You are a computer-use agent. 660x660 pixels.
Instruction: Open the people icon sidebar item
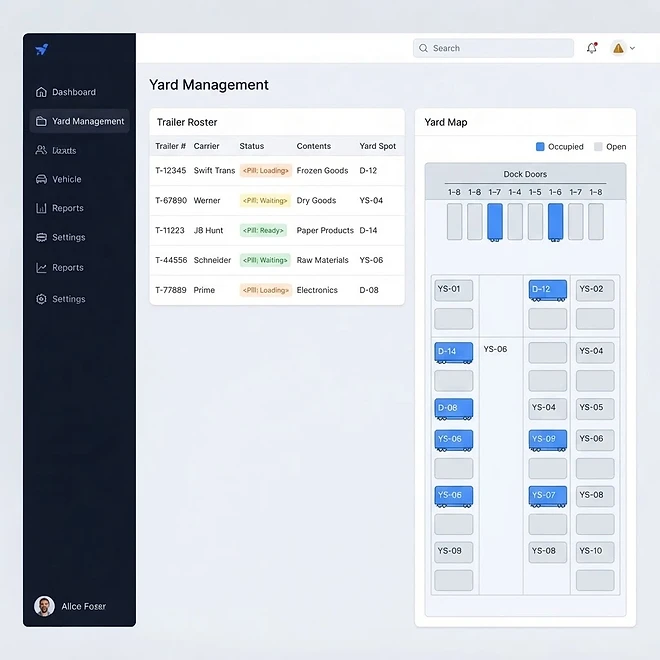pyautogui.click(x=56, y=150)
